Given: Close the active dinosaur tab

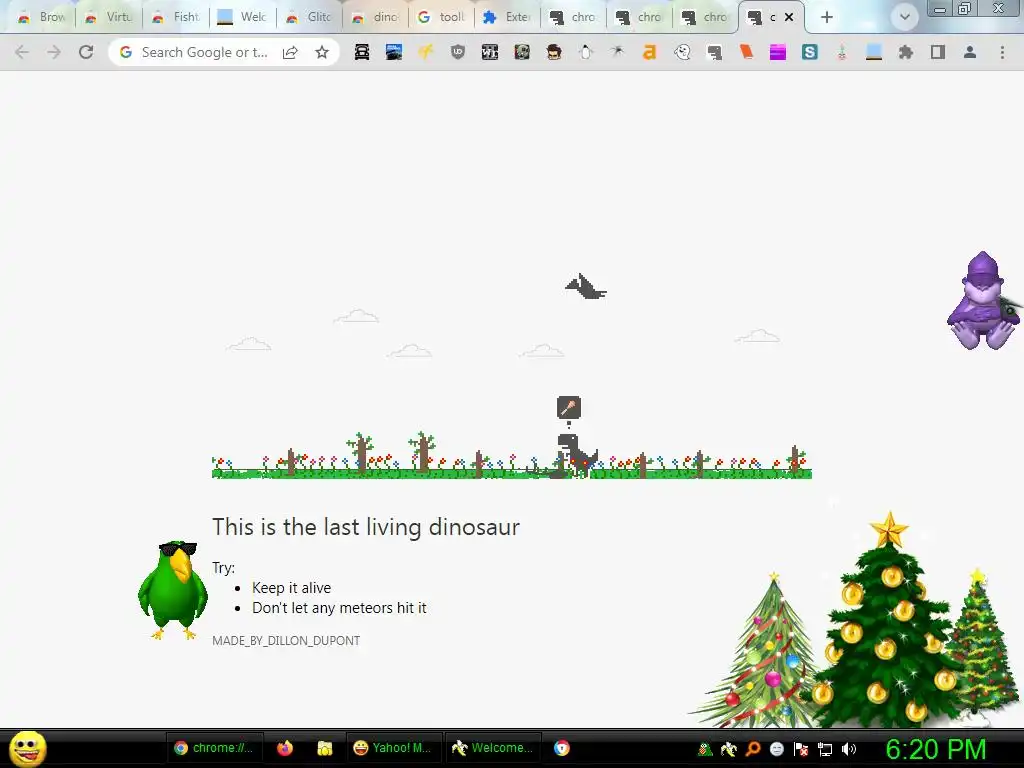Looking at the screenshot, I should [x=789, y=17].
